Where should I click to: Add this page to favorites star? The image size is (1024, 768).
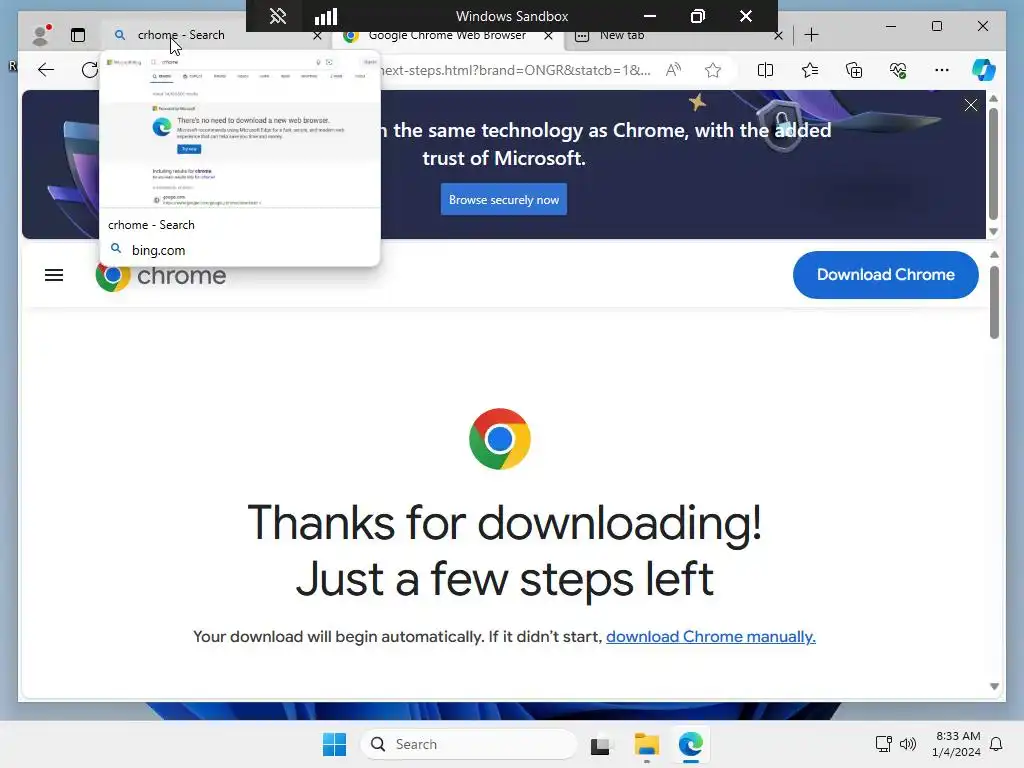(713, 70)
